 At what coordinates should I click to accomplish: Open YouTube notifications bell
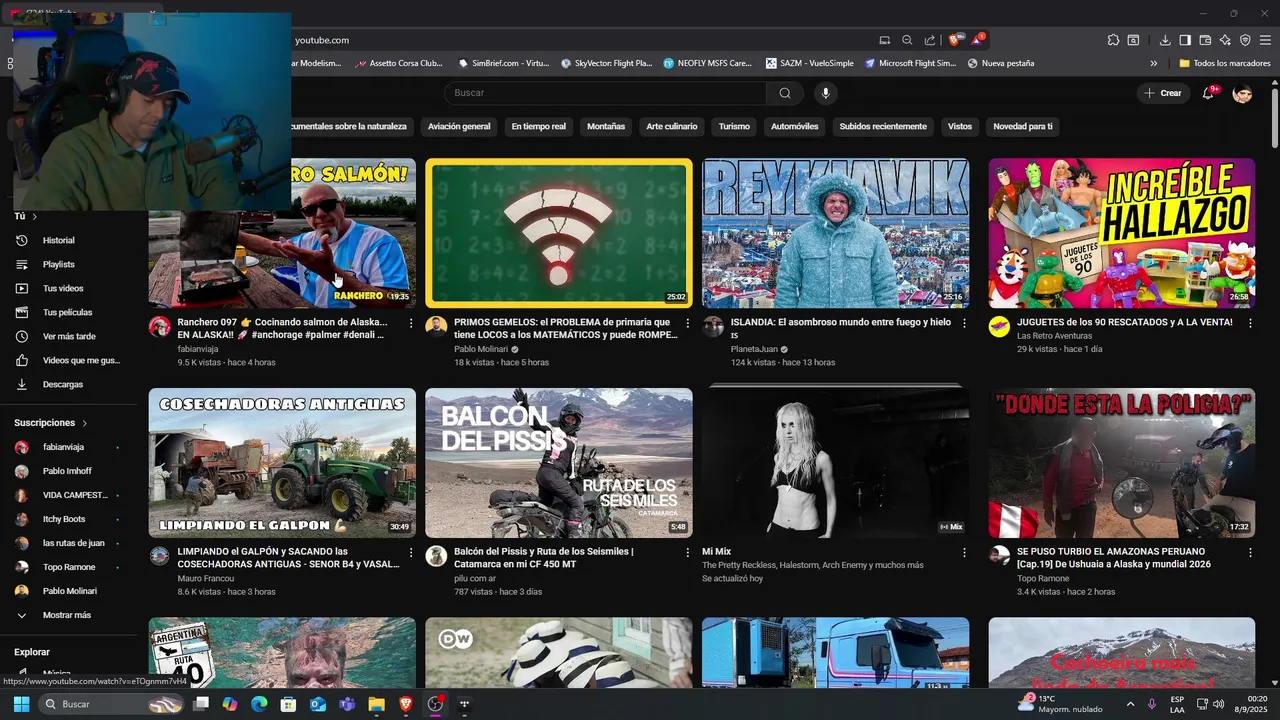pyautogui.click(x=1208, y=93)
